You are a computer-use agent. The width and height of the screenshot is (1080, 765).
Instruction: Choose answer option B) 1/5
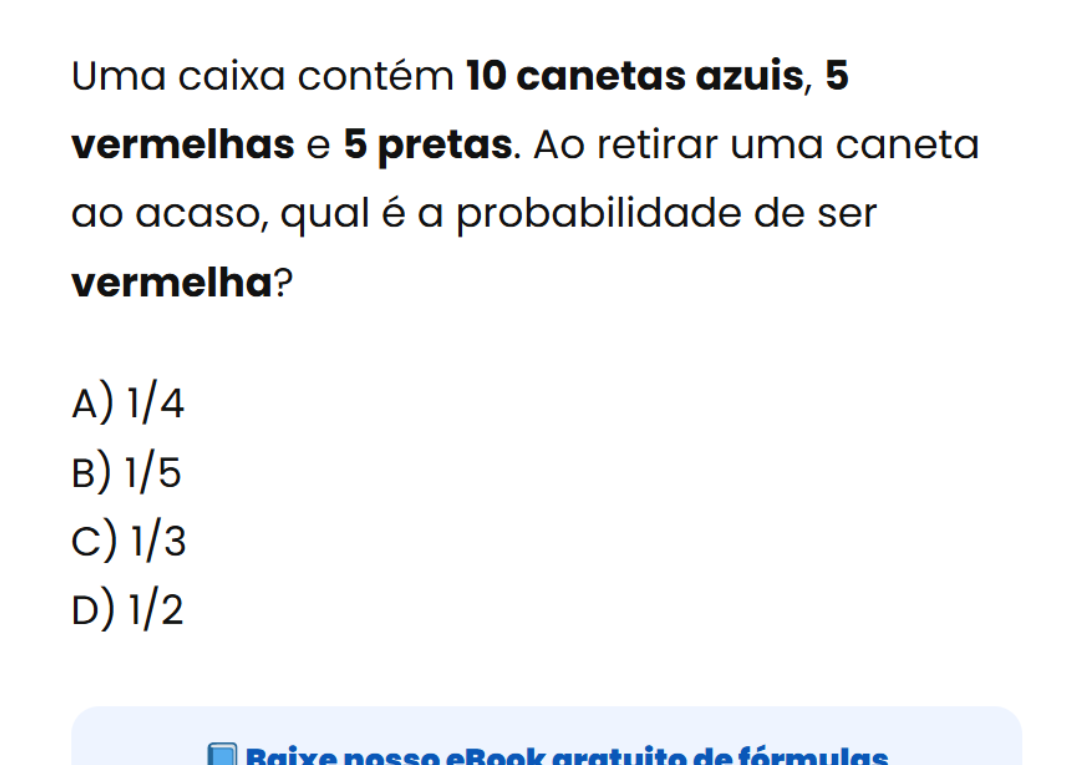coord(127,472)
